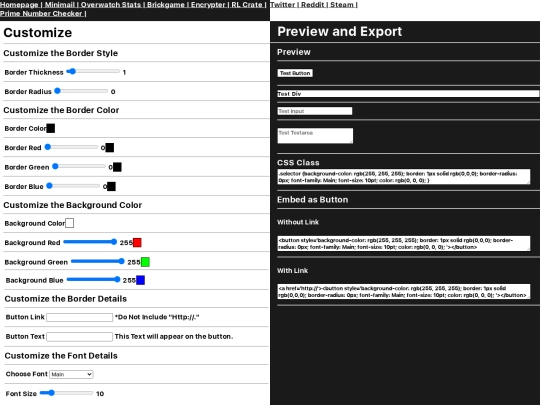Click the black swatch beside Border Blue
This screenshot has width=540, height=405.
pos(112,186)
